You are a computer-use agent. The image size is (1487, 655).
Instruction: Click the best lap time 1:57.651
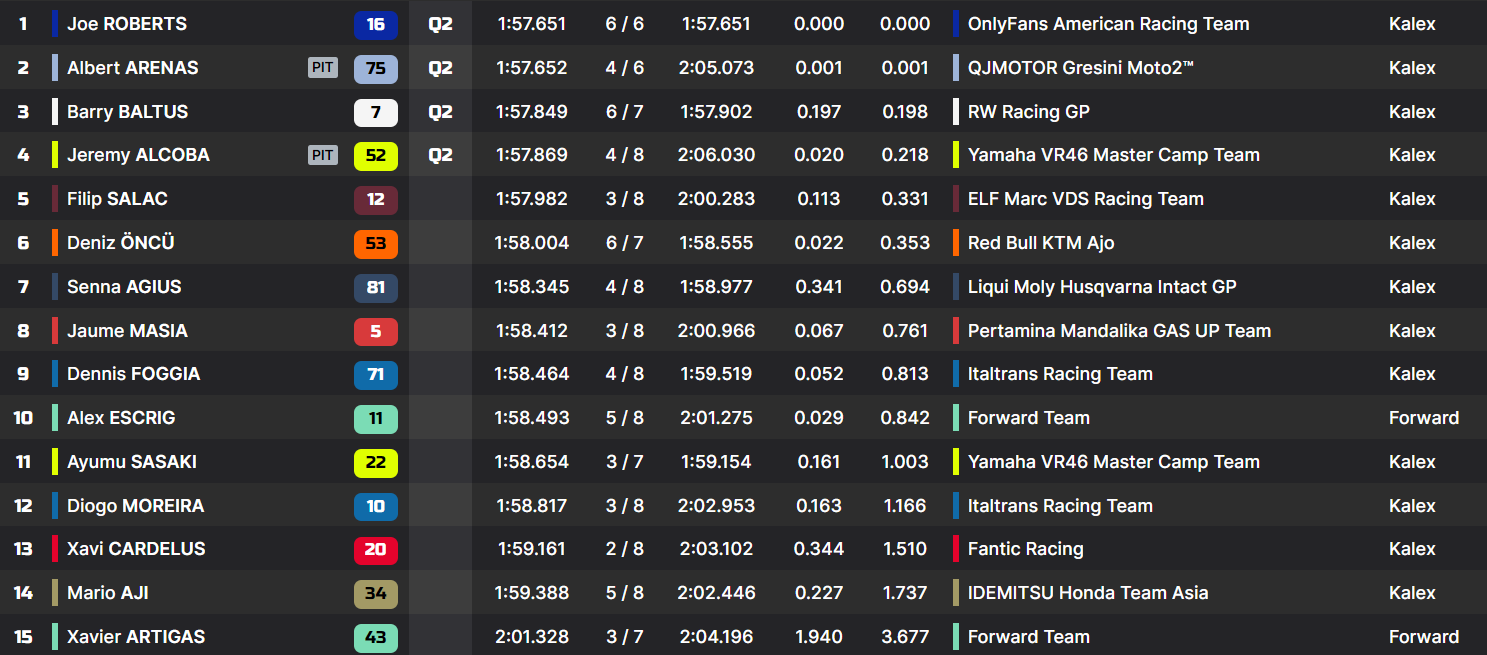coord(531,24)
